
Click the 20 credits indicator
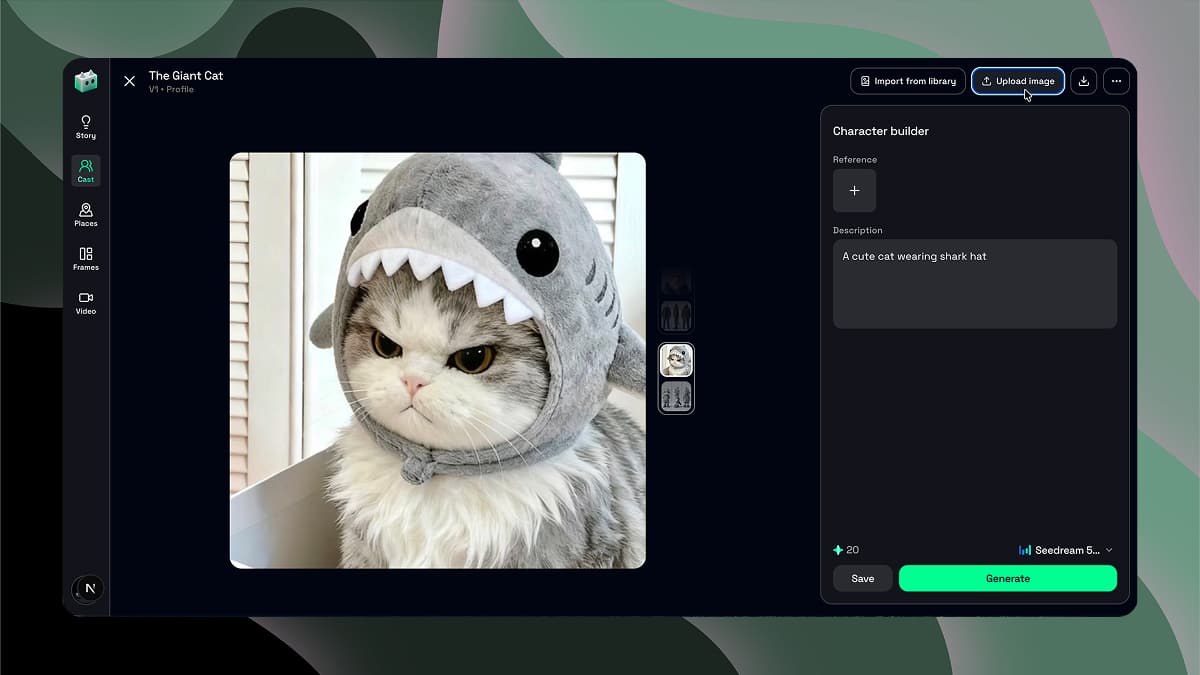coord(846,550)
